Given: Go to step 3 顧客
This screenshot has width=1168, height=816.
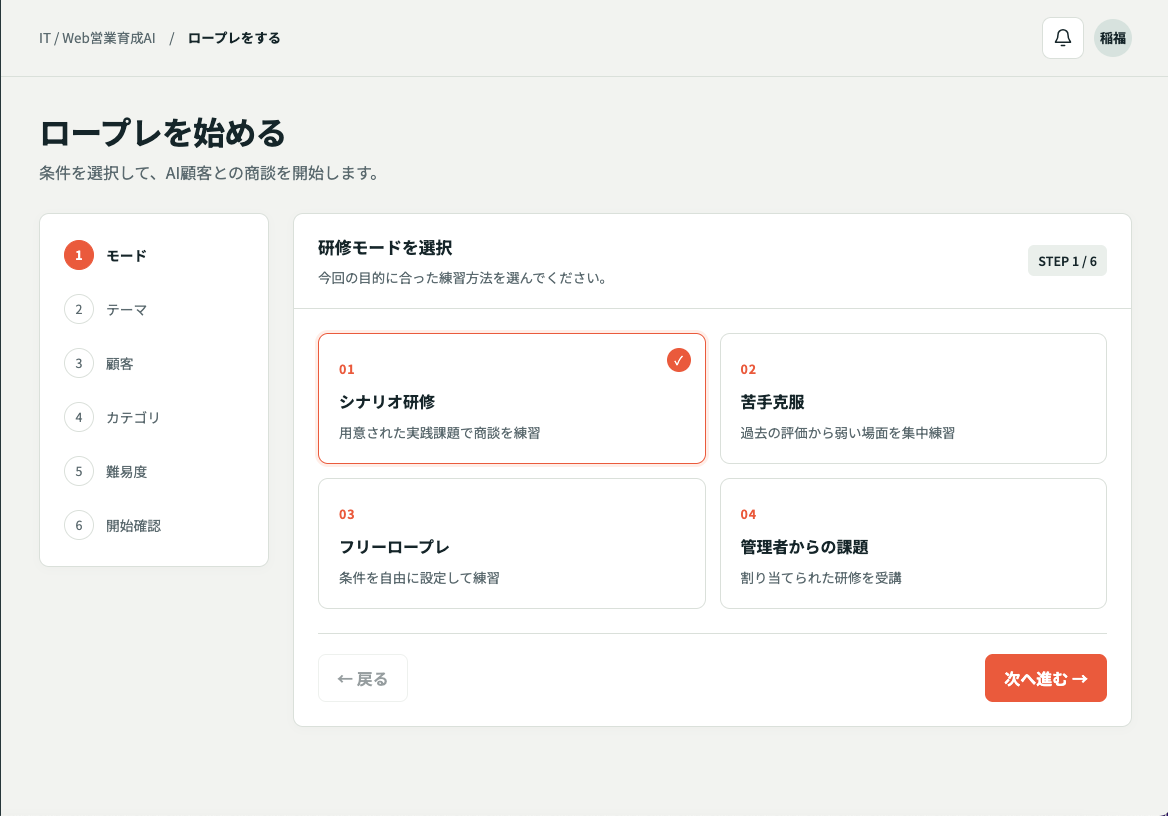Looking at the screenshot, I should (99, 364).
